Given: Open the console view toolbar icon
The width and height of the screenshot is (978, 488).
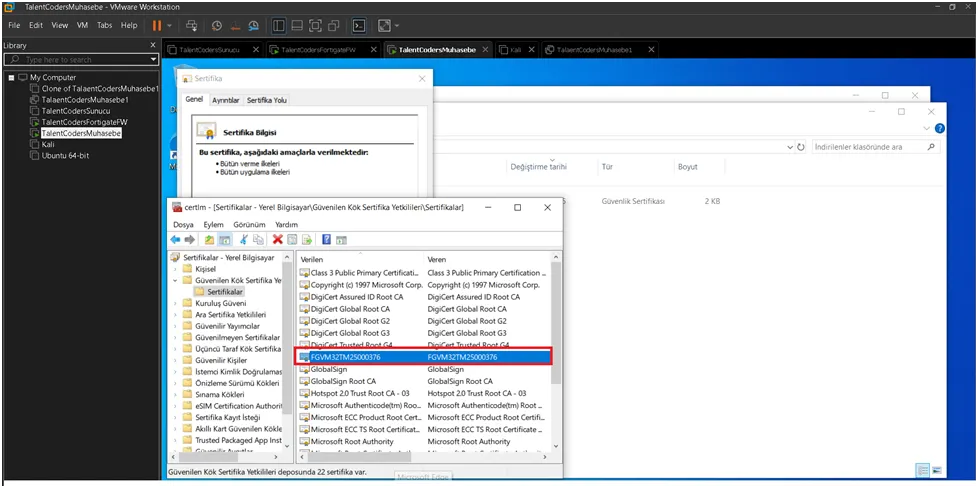Looking at the screenshot, I should (x=359, y=26).
